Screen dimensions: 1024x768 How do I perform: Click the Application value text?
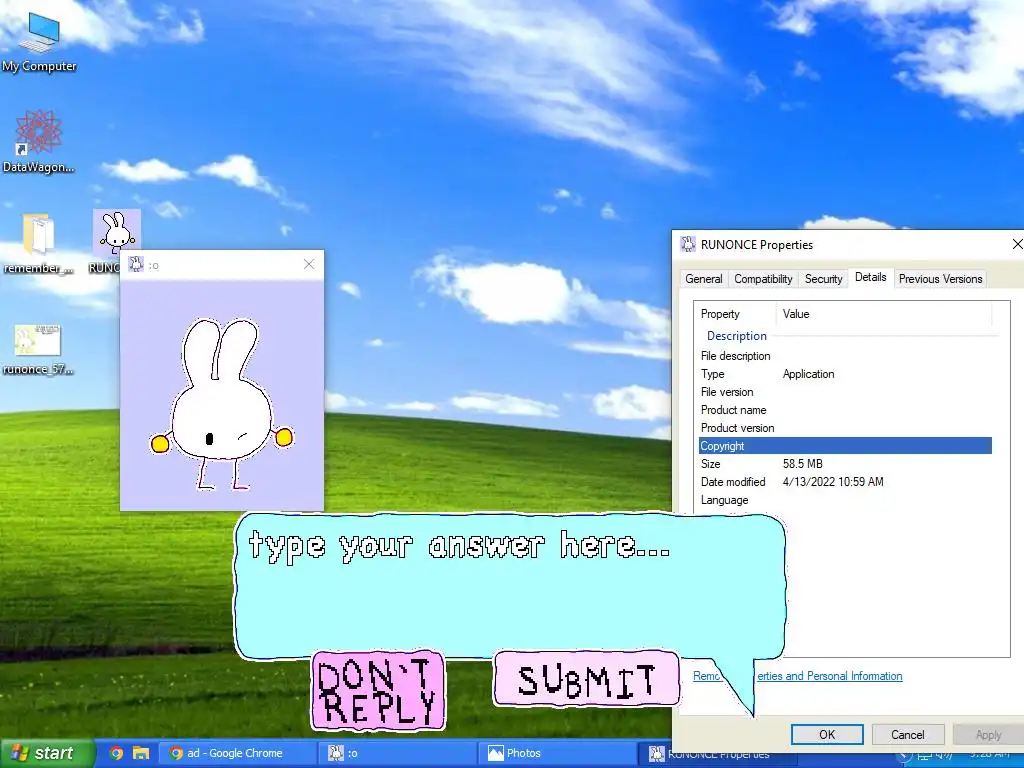[x=808, y=374]
